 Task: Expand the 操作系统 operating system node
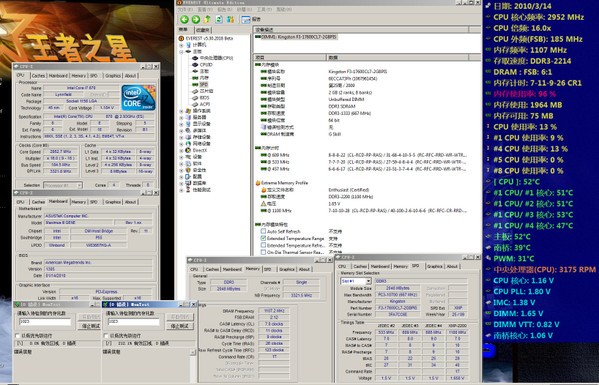pos(181,111)
